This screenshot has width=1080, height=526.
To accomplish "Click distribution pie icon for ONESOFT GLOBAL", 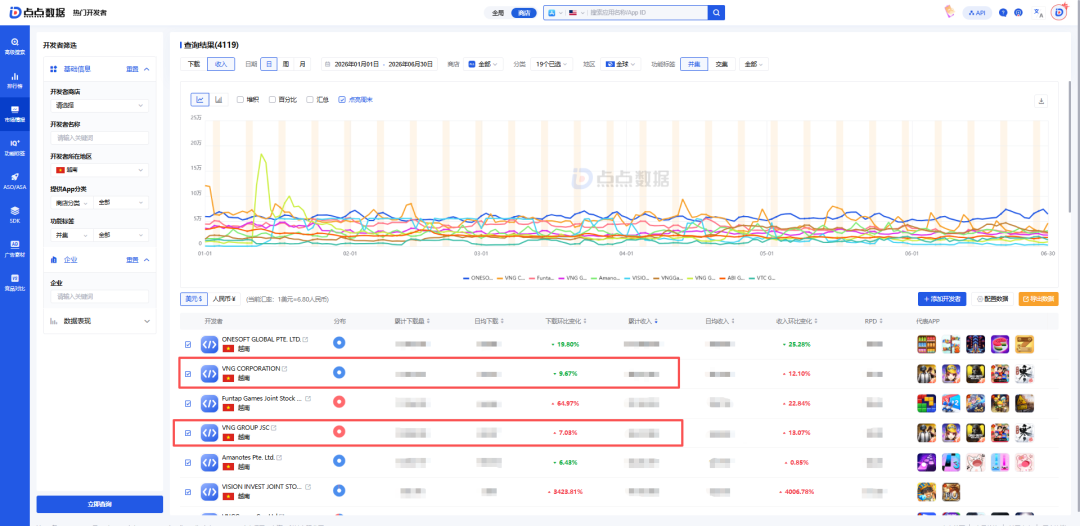I will pos(339,342).
